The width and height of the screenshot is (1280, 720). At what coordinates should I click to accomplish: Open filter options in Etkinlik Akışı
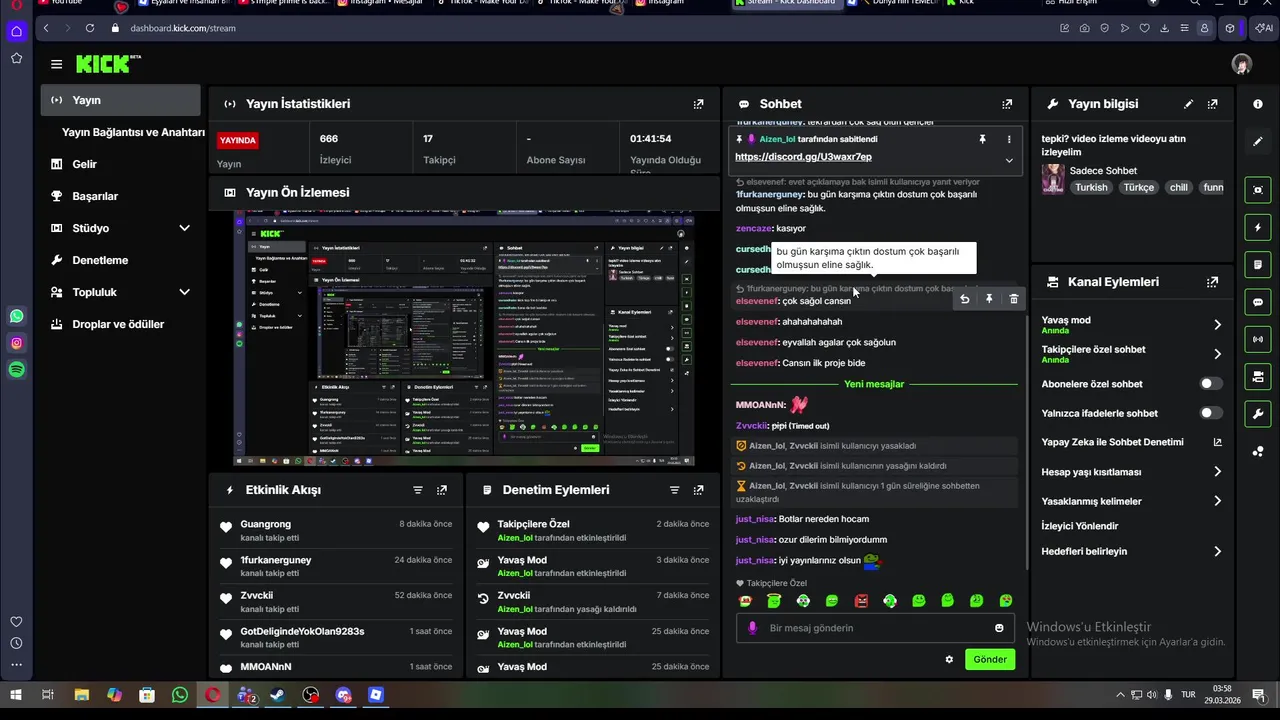[x=418, y=490]
